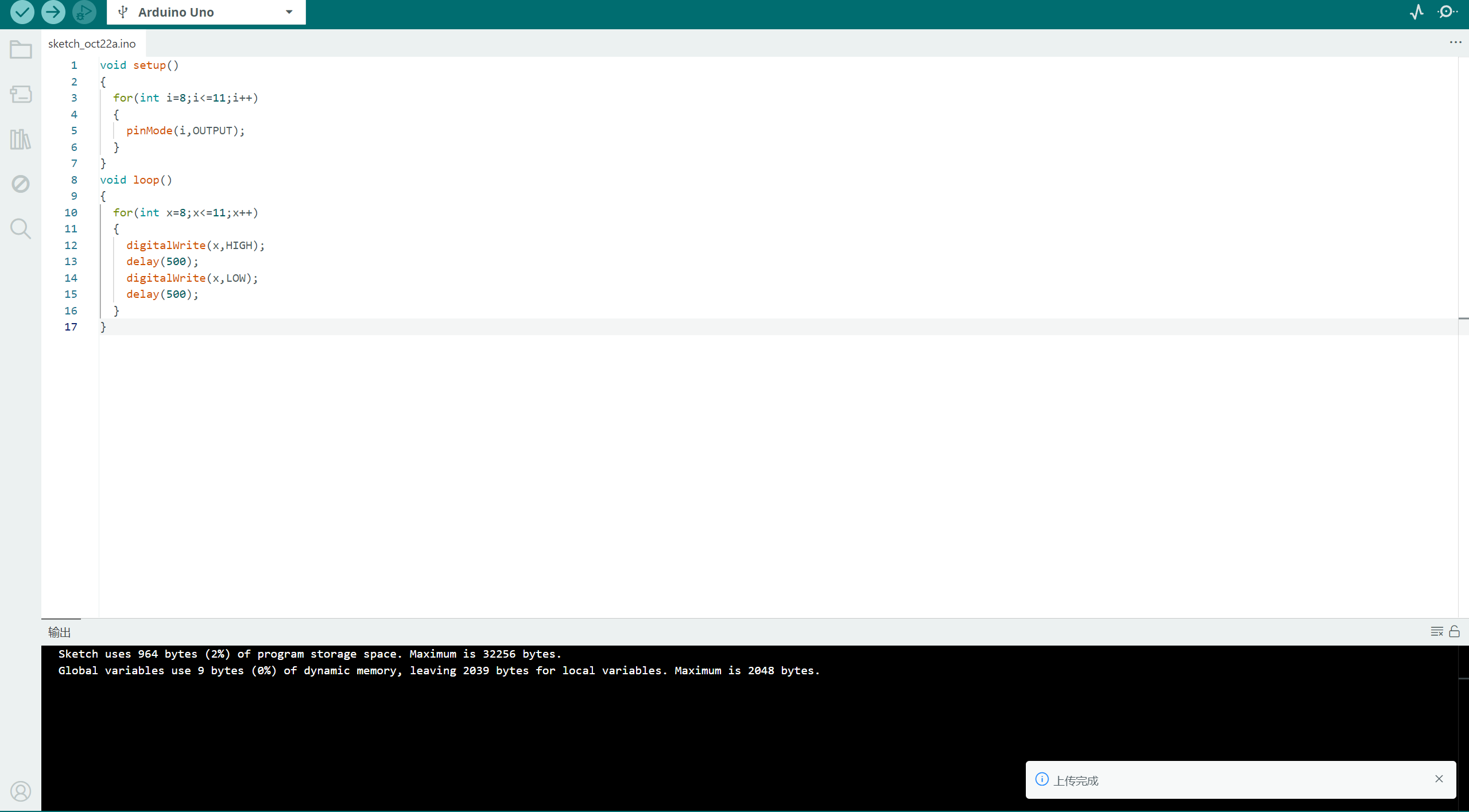Click line number 10 in the gutter

tap(71, 212)
